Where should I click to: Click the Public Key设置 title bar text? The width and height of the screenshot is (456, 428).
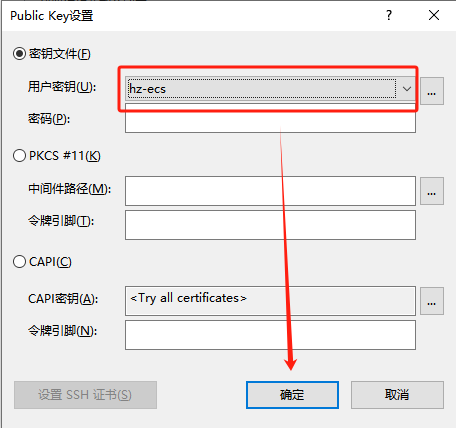52,16
